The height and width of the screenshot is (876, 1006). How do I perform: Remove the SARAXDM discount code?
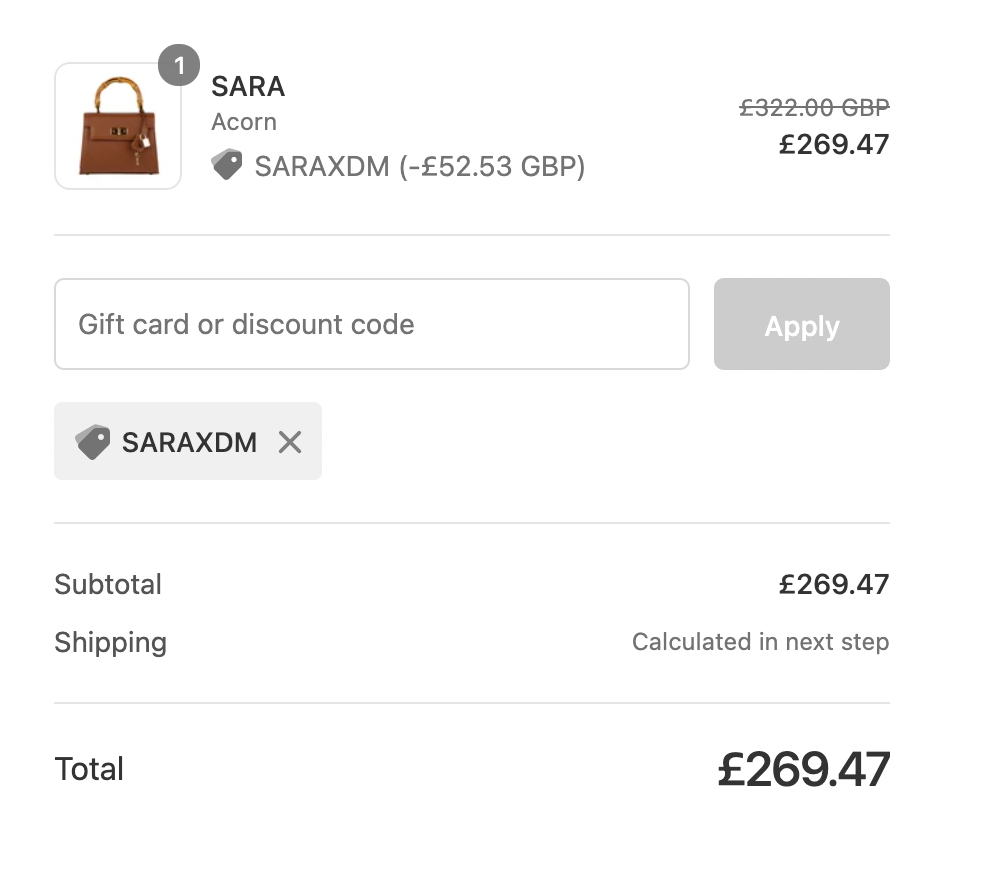pyautogui.click(x=290, y=442)
